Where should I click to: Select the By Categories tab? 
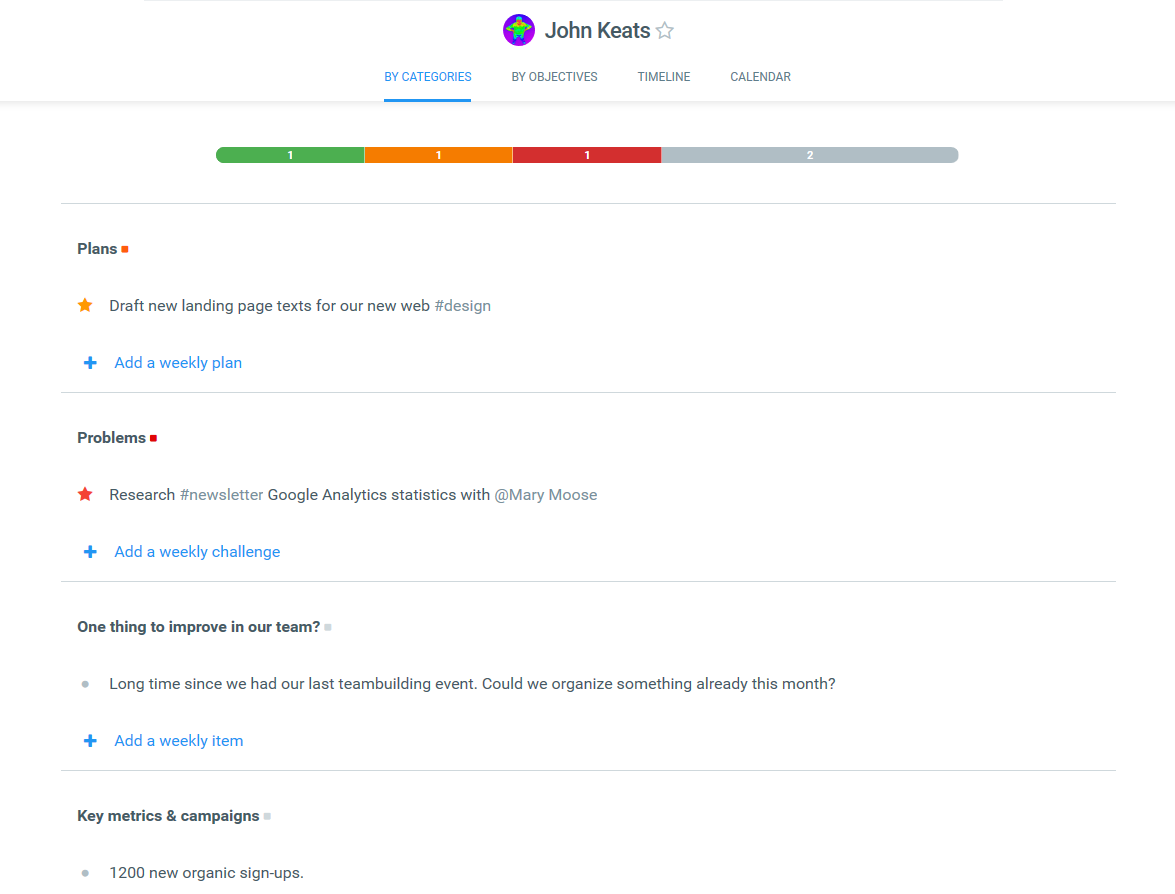click(428, 77)
